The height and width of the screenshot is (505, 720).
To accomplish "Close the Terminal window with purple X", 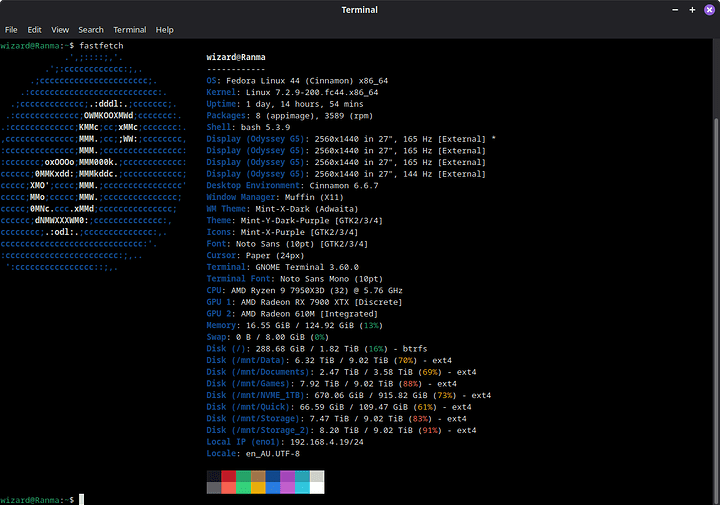I will [709, 10].
